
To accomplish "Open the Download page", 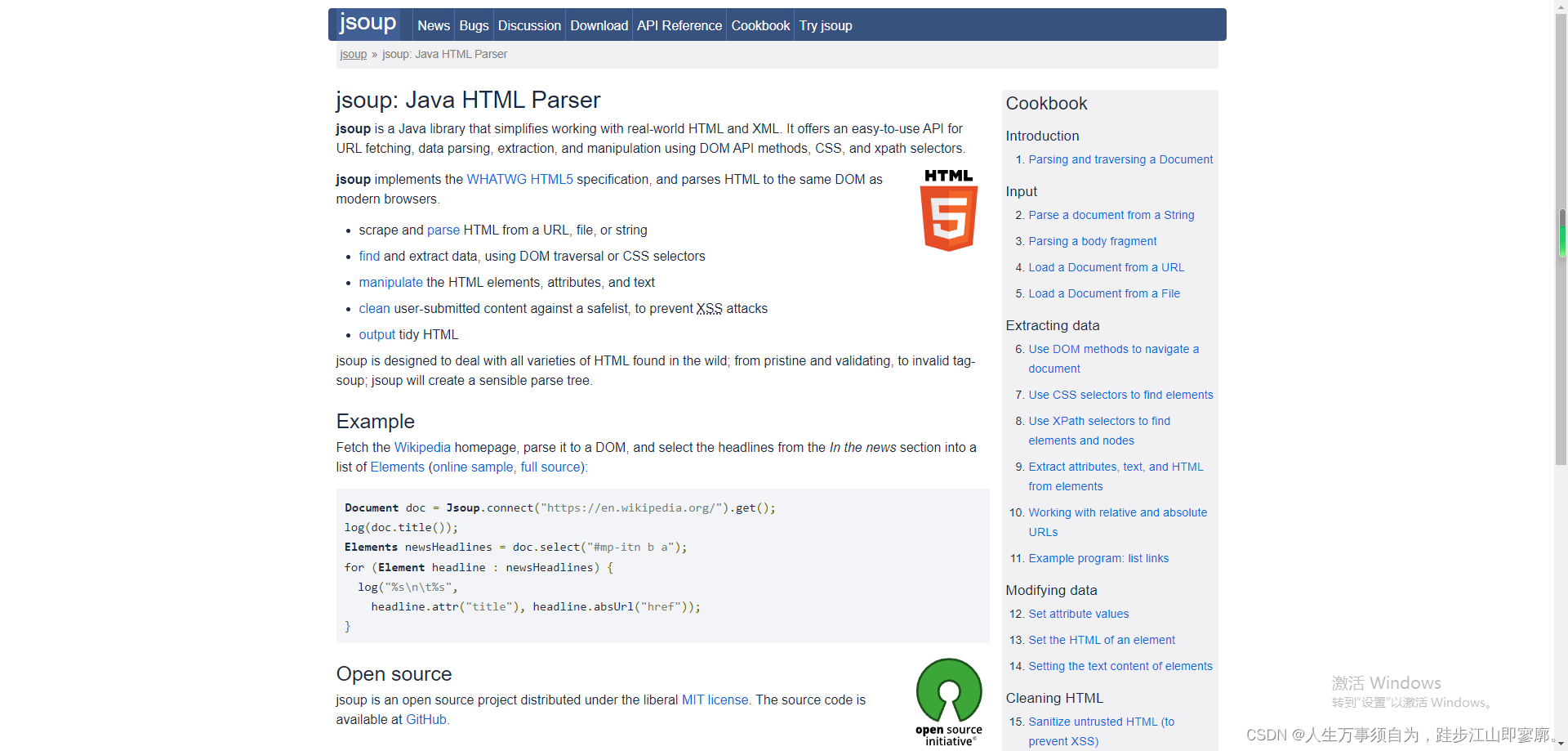I will (599, 25).
